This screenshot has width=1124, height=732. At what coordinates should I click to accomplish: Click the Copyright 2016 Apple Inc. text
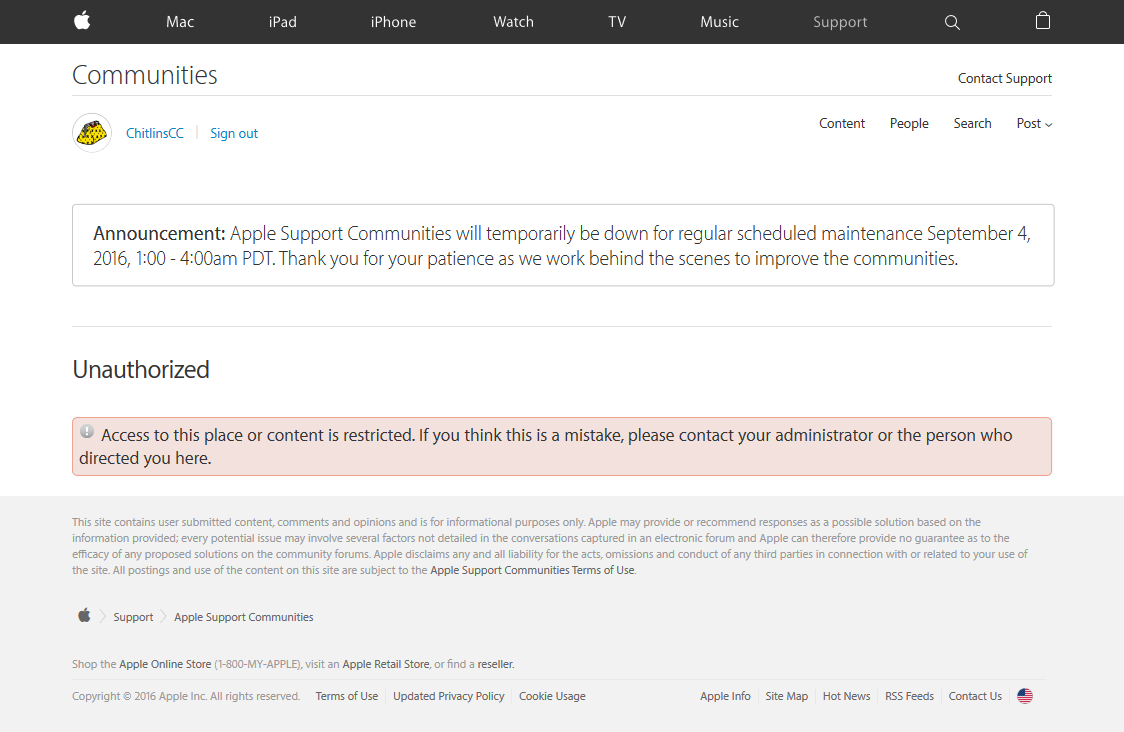(x=186, y=696)
